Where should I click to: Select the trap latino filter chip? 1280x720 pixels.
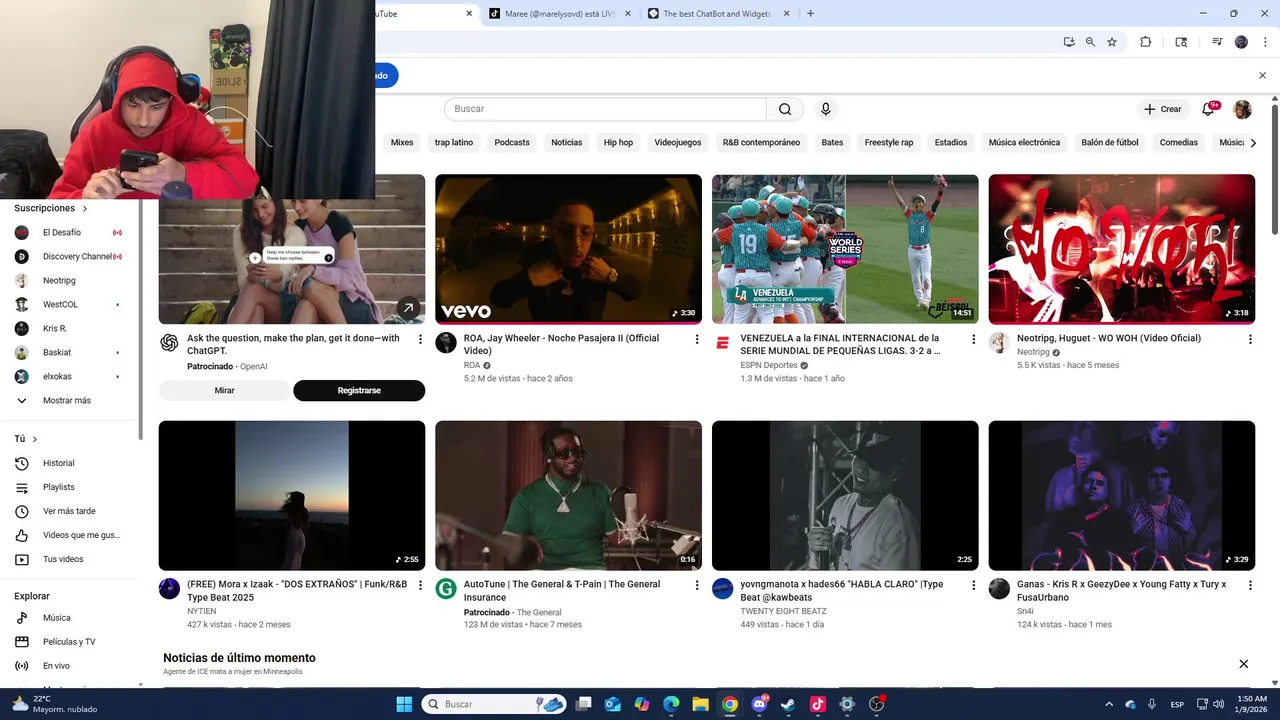tap(454, 143)
